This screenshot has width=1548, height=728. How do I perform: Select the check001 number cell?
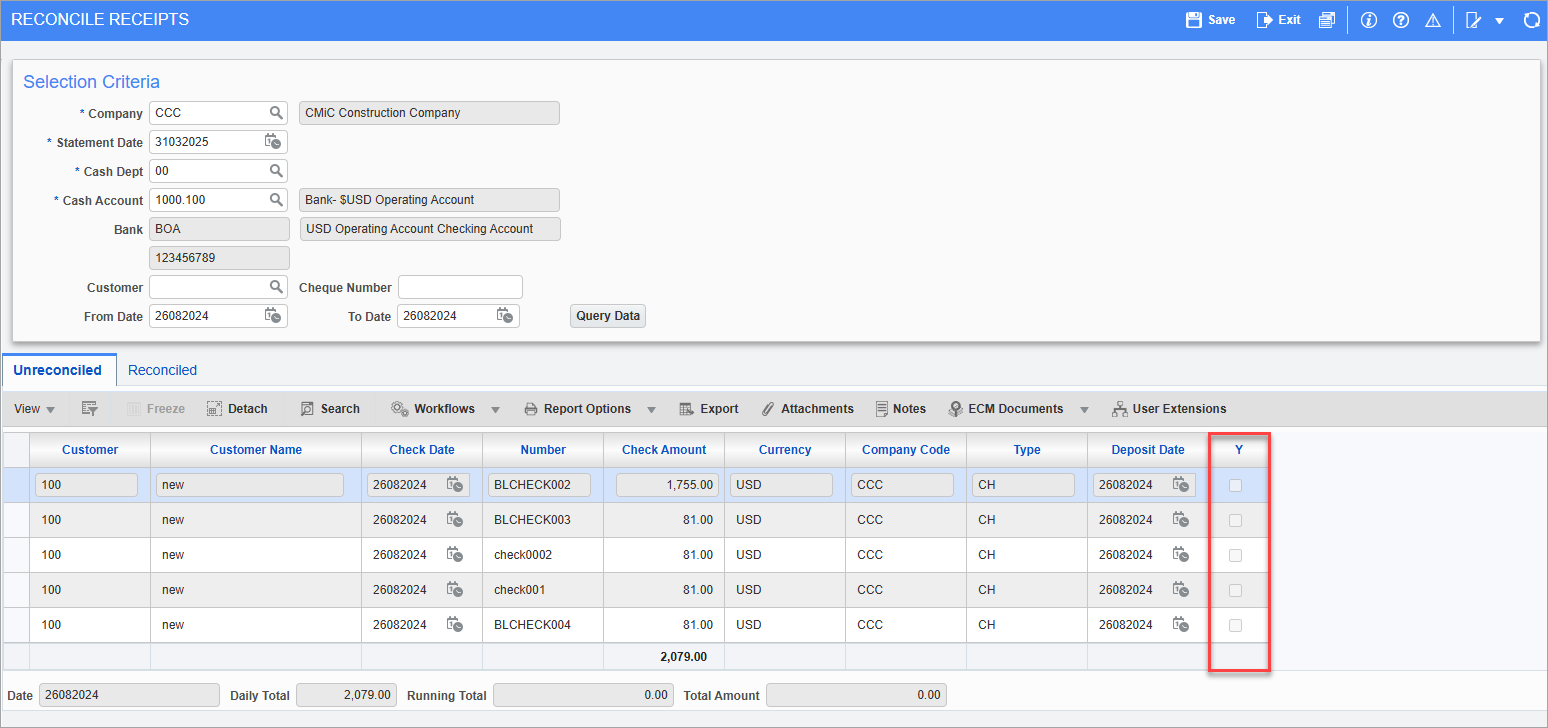[543, 590]
